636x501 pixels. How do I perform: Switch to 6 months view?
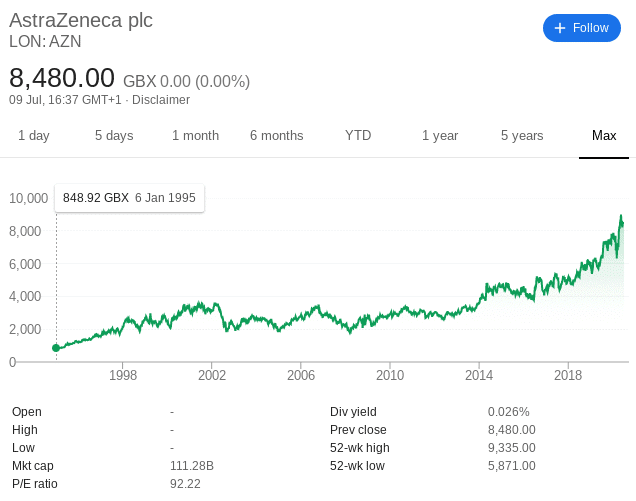(x=277, y=135)
